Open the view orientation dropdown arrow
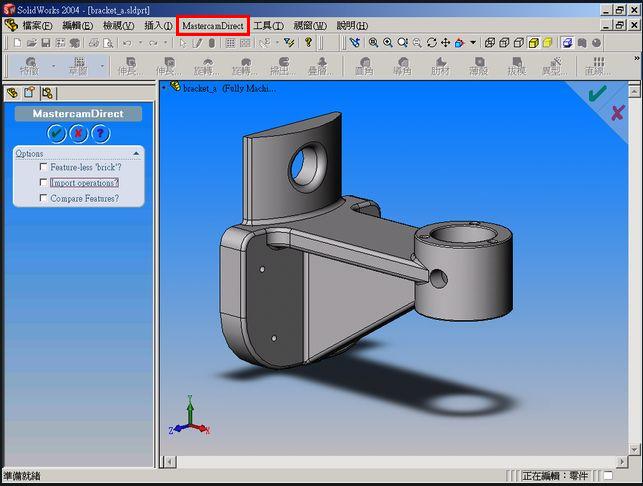The height and width of the screenshot is (486, 643). tap(473, 42)
